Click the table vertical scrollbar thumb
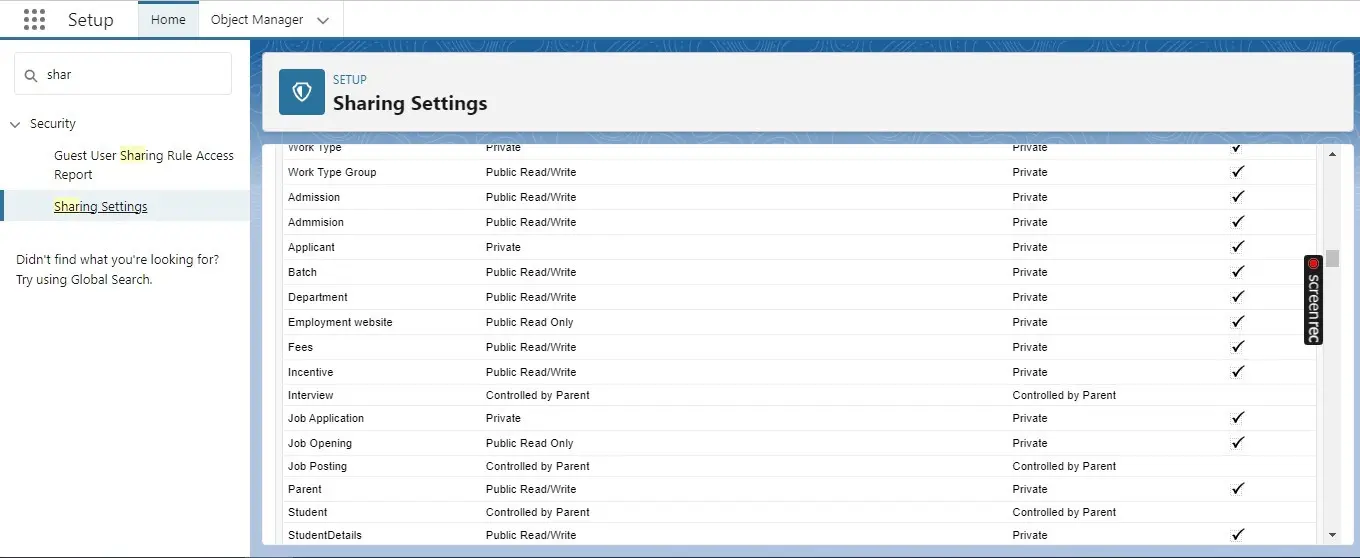 tap(1332, 258)
